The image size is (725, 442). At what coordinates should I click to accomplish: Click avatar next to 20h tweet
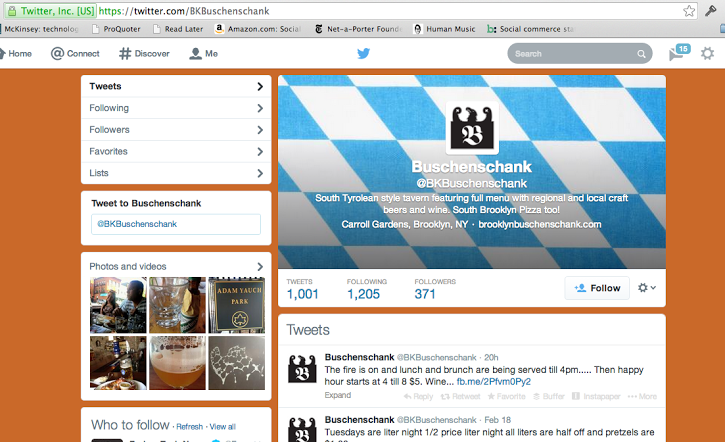(302, 368)
